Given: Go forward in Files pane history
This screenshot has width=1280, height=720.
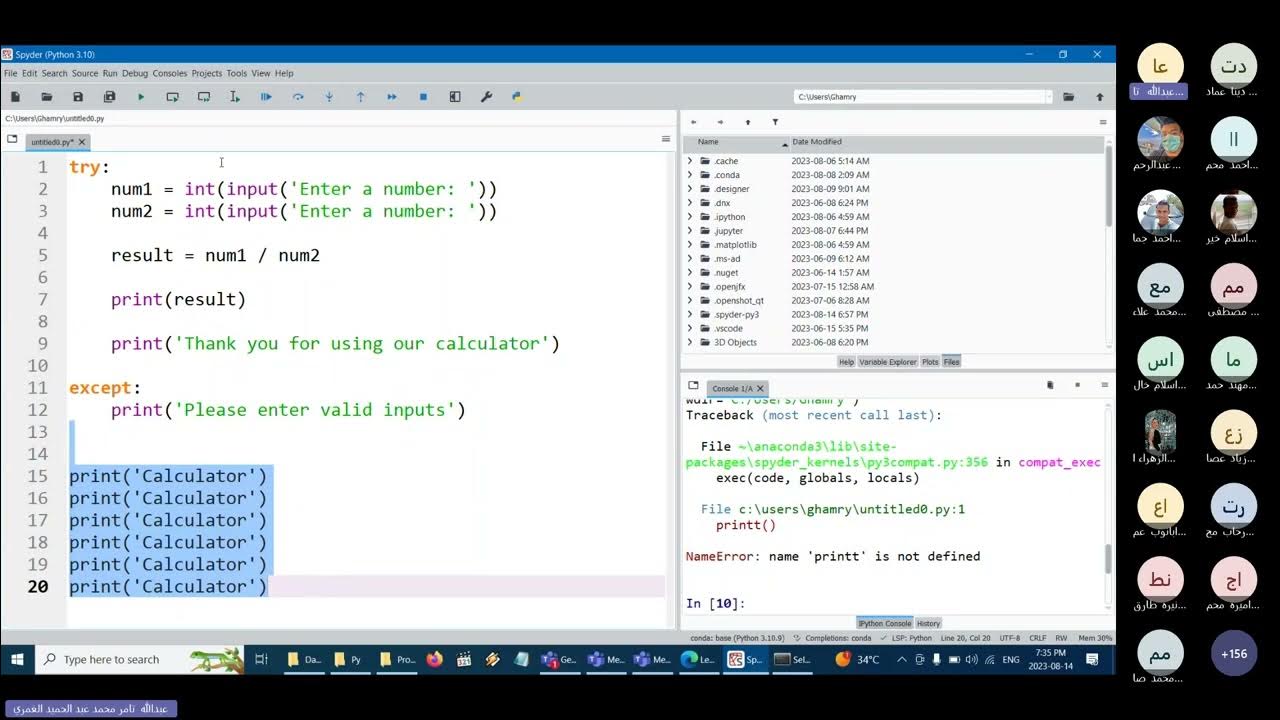Looking at the screenshot, I should point(720,122).
